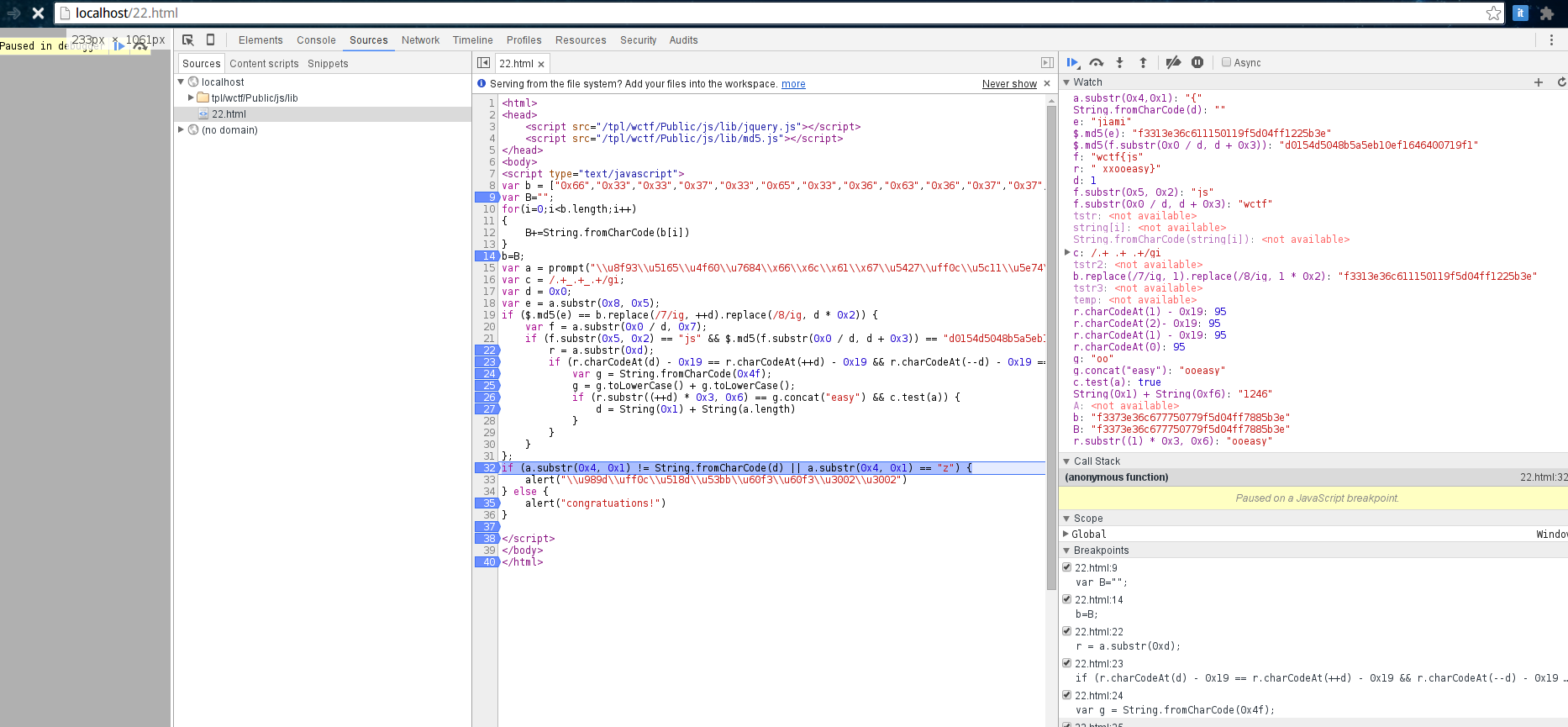The width and height of the screenshot is (1568, 727).
Task: Hide the debugger sidebar pane
Action: tap(1047, 63)
